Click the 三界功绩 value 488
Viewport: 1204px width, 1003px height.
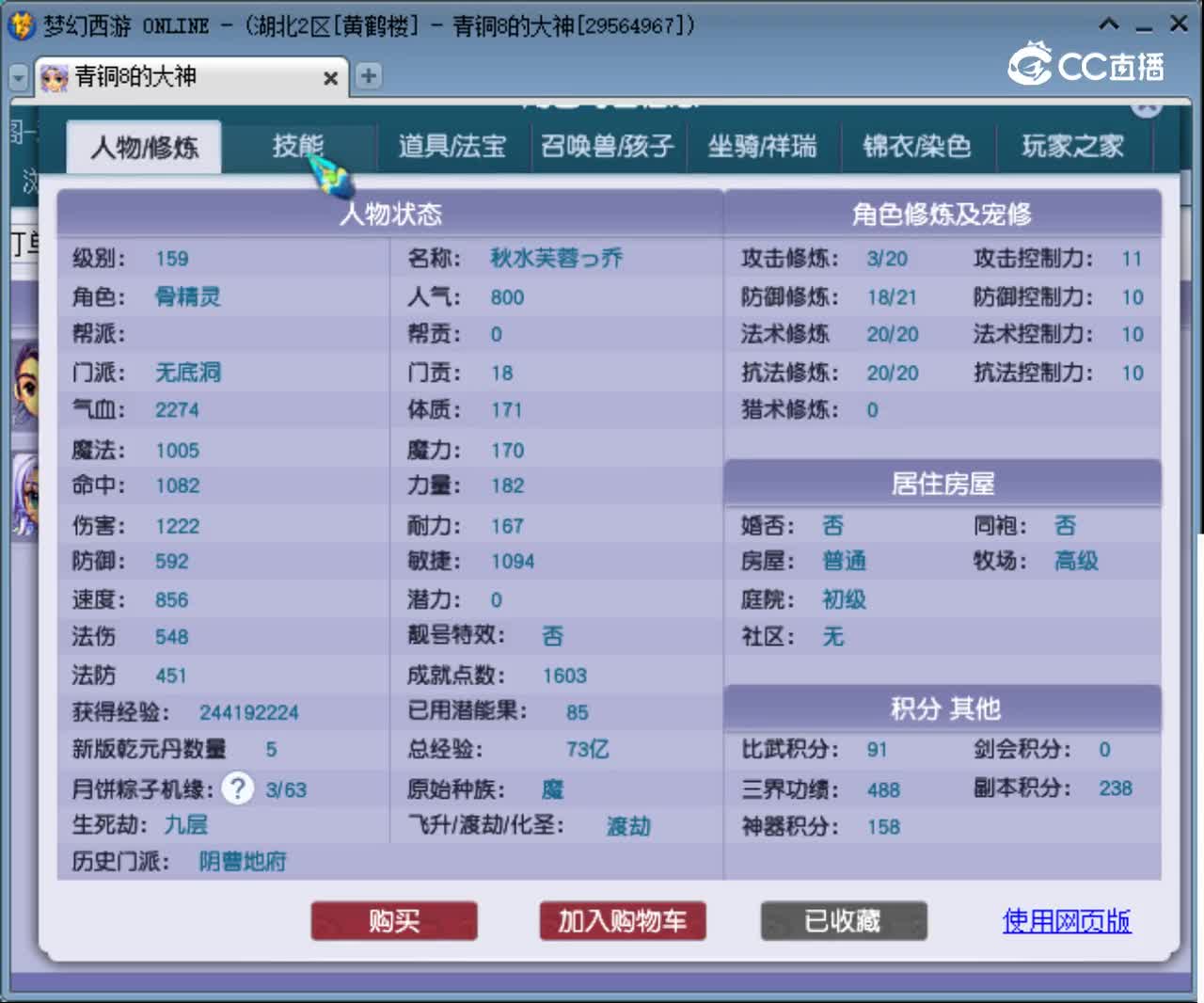[883, 789]
